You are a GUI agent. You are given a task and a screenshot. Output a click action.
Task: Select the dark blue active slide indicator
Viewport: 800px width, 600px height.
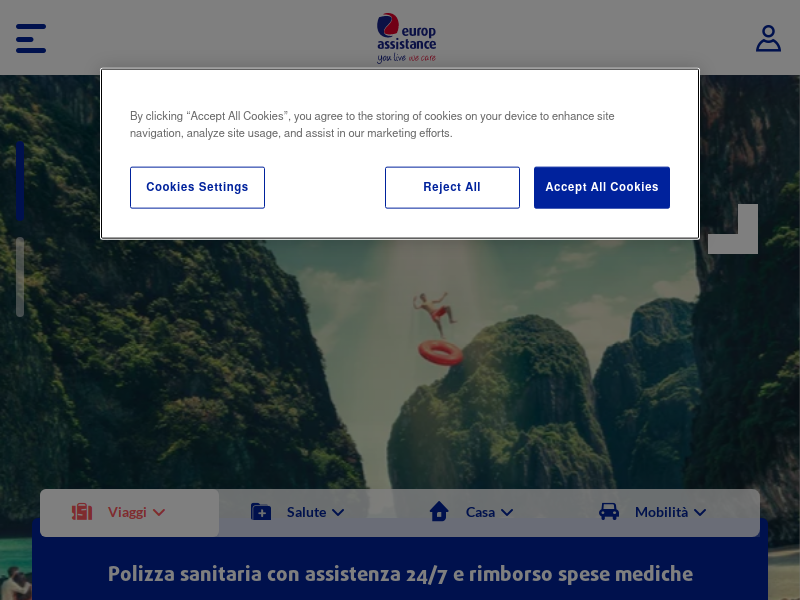(20, 181)
